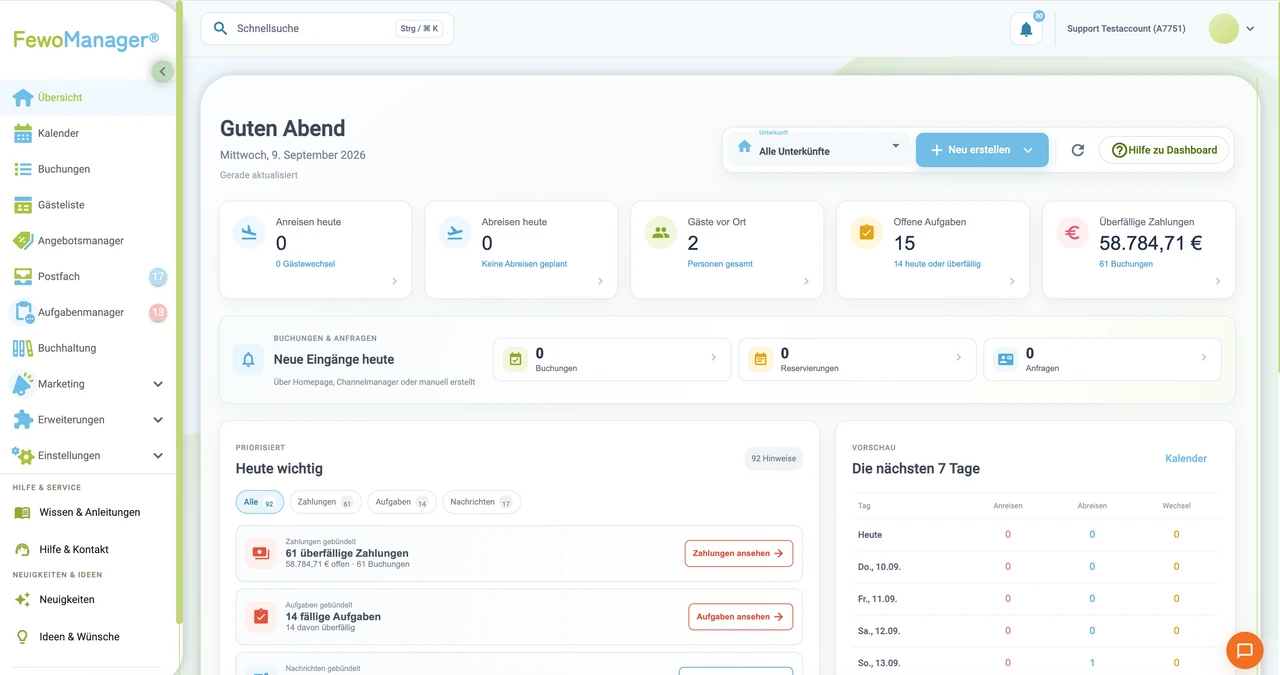
Task: Open the Reservierungen new entries card
Action: pos(856,359)
